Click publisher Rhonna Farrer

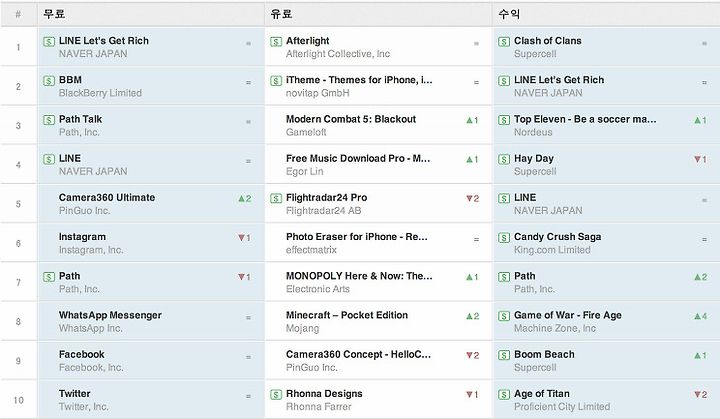pos(319,407)
